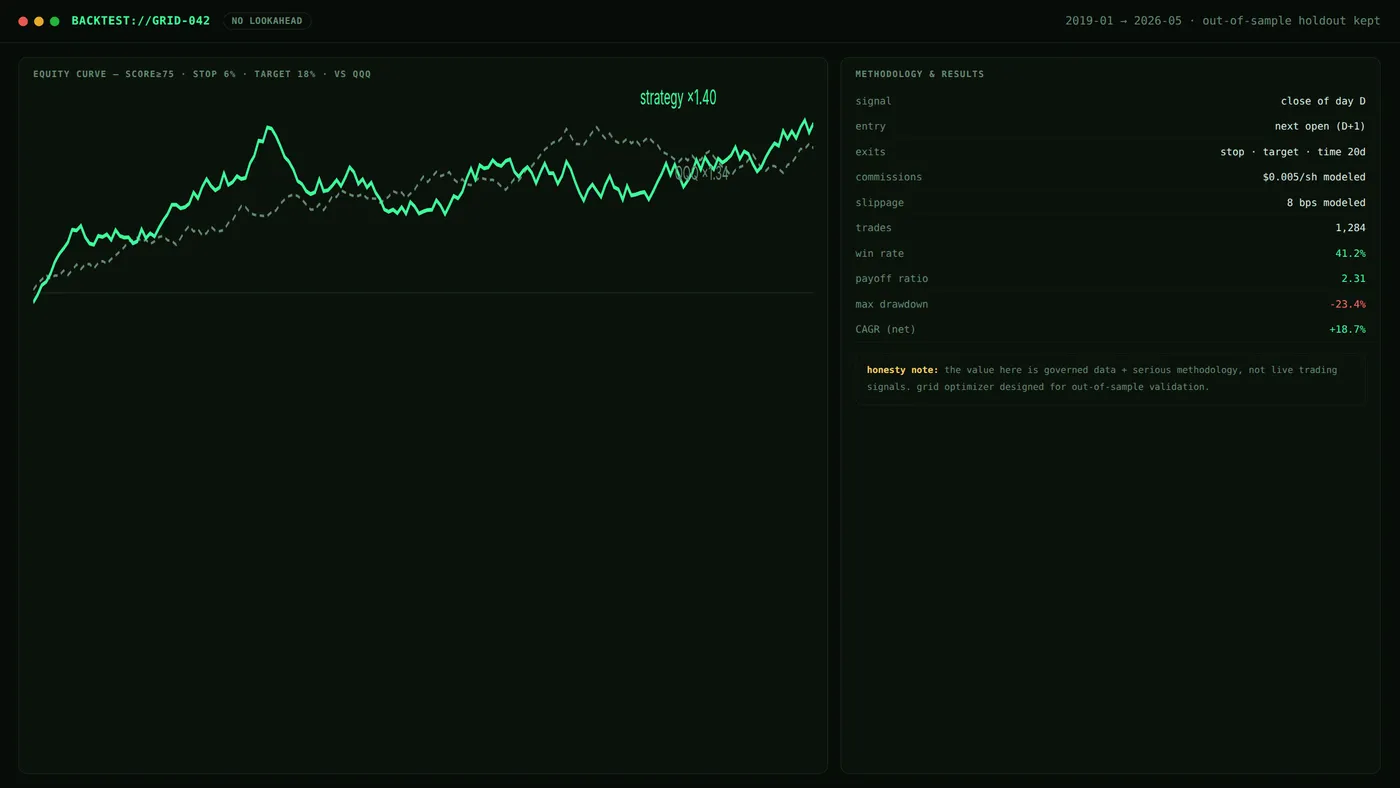Click the CAGR (net) row label
The image size is (1400, 788).
click(x=885, y=329)
